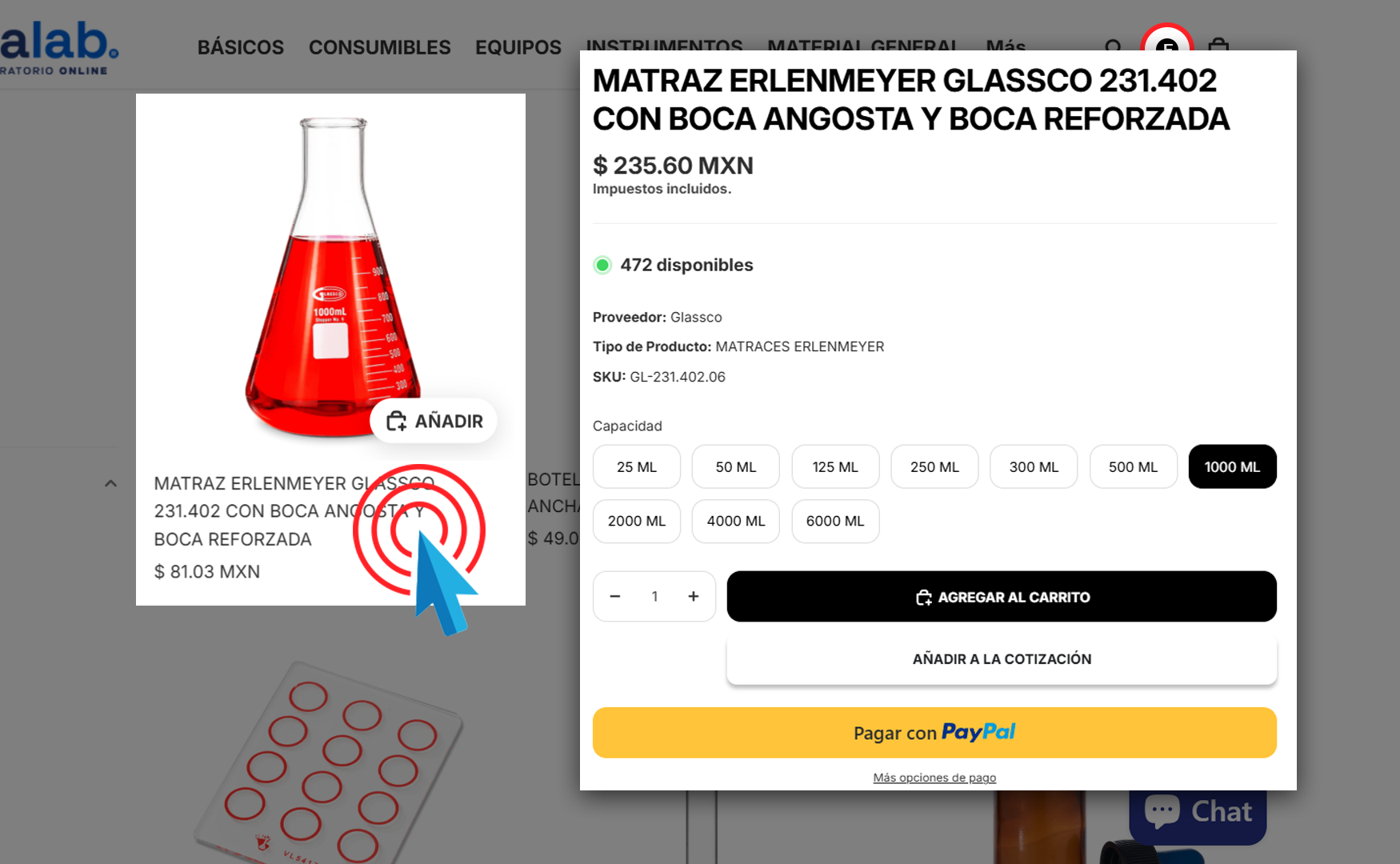
Task: Click AÑADIR A LA COTIZACIÓN button
Action: click(x=1002, y=659)
